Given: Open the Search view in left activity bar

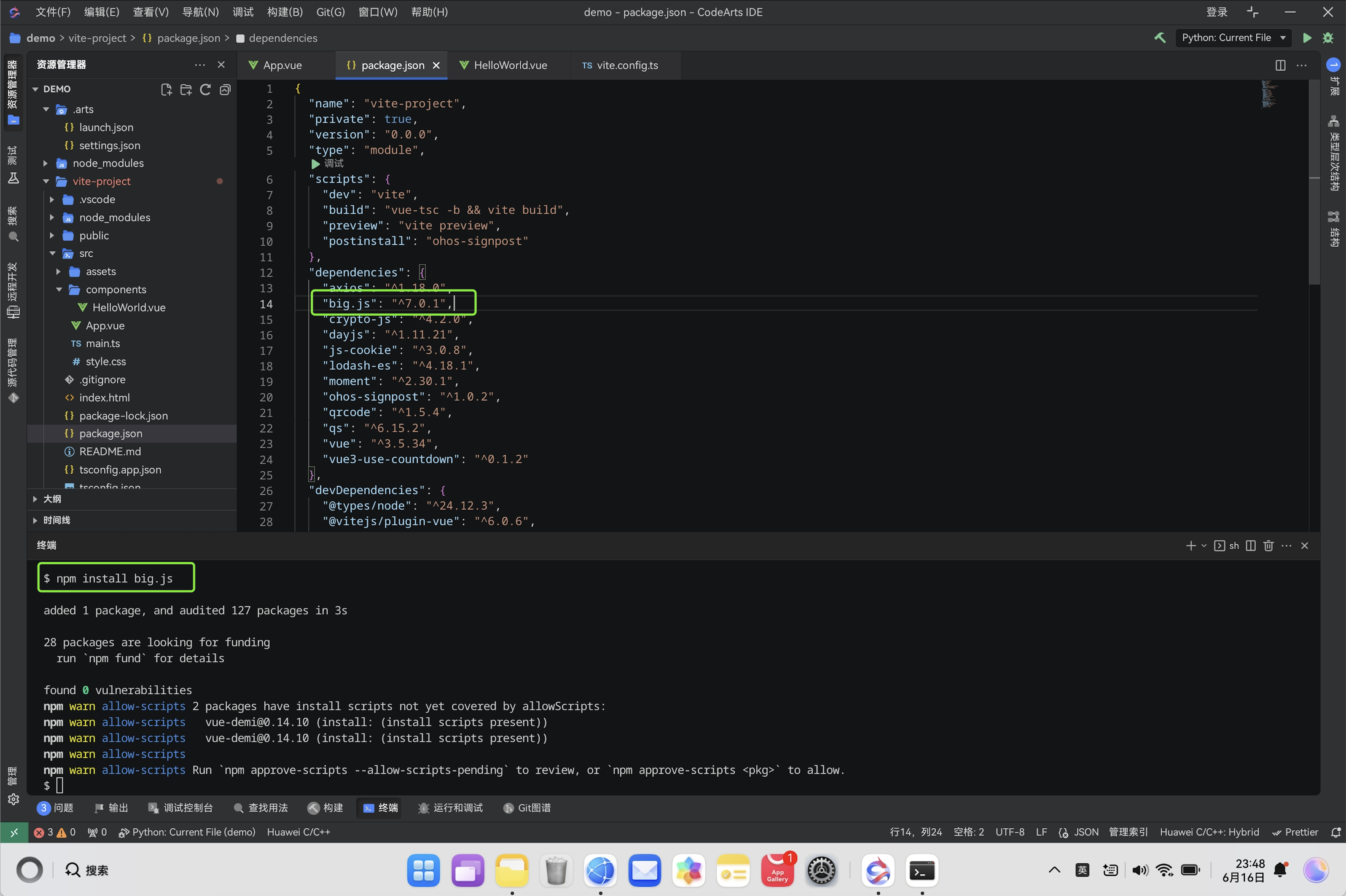Looking at the screenshot, I should tap(13, 224).
